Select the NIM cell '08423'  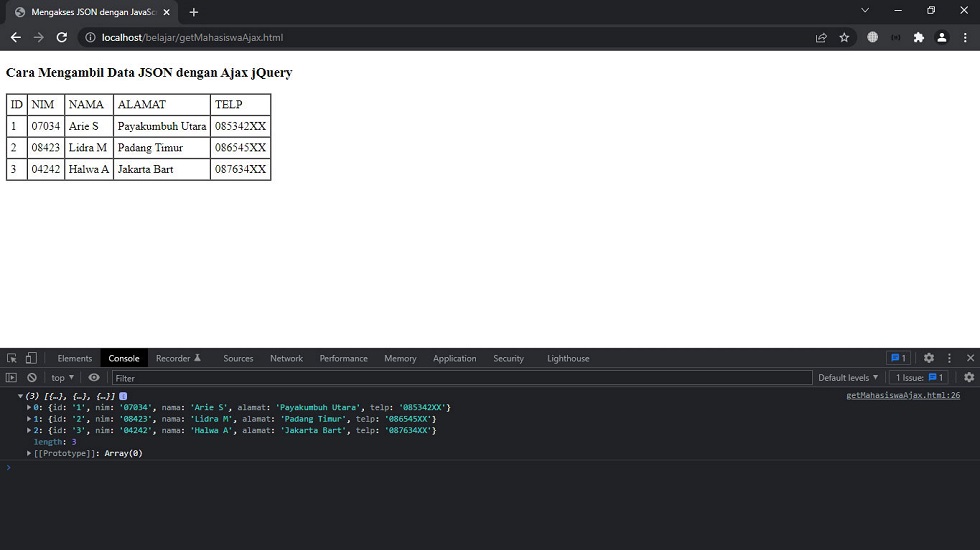[x=46, y=148]
